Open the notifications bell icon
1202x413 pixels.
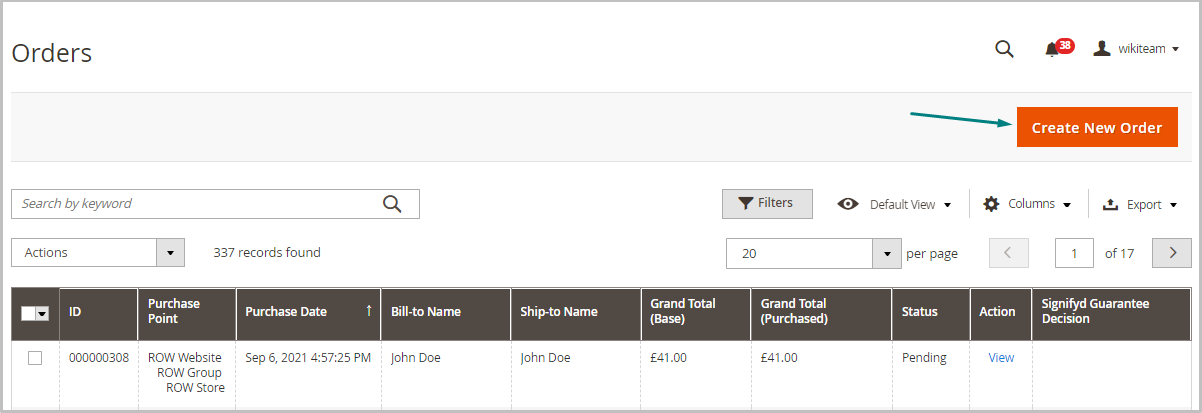coord(1052,49)
